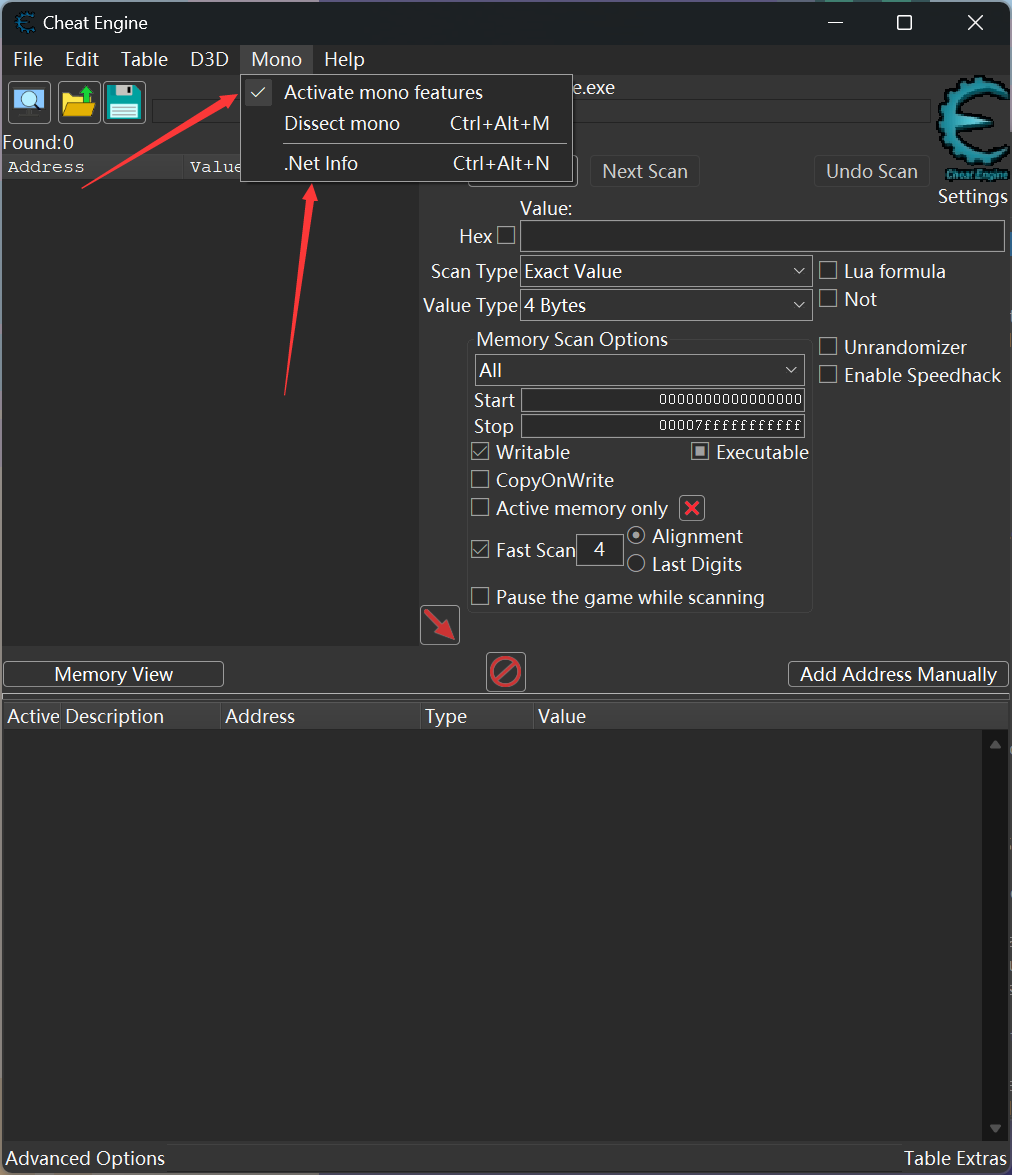Click the red clear list icon
The width and height of the screenshot is (1012, 1175).
[506, 671]
